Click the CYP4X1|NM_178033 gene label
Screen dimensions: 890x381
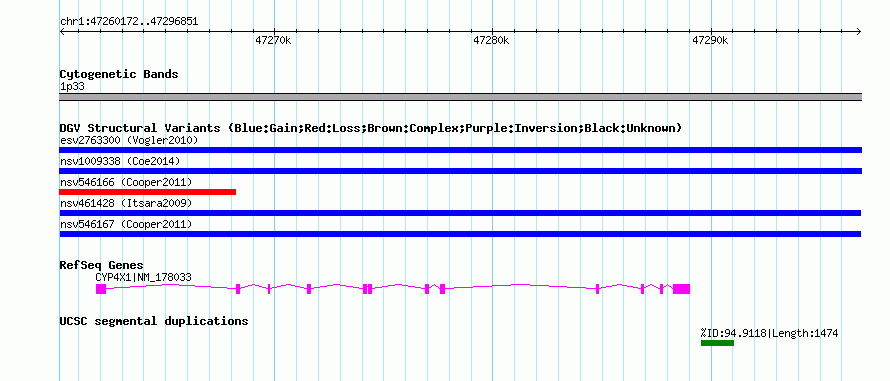[144, 277]
